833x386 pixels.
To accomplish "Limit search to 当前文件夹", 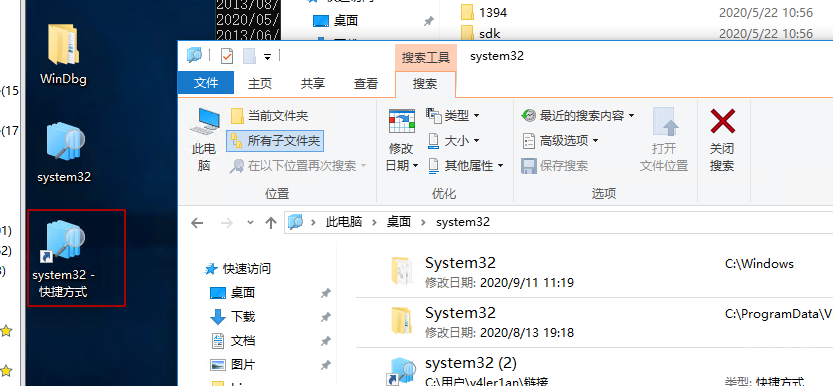I will [x=269, y=115].
